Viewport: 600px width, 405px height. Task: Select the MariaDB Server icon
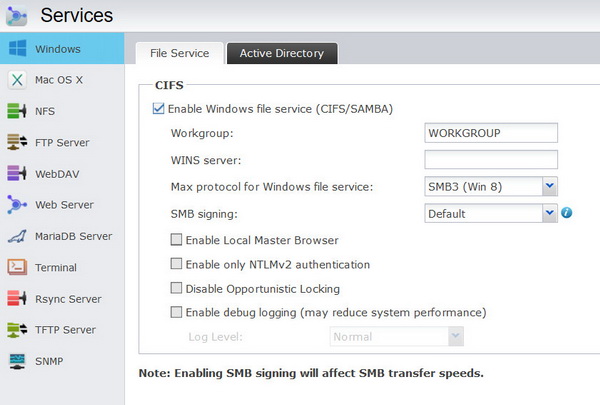coord(17,236)
